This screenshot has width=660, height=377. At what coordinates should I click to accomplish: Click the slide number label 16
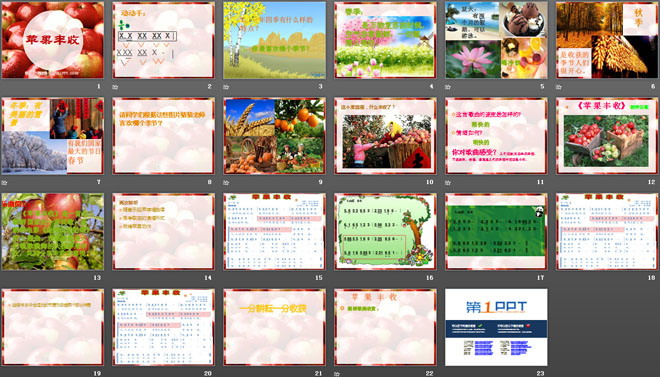coord(430,278)
